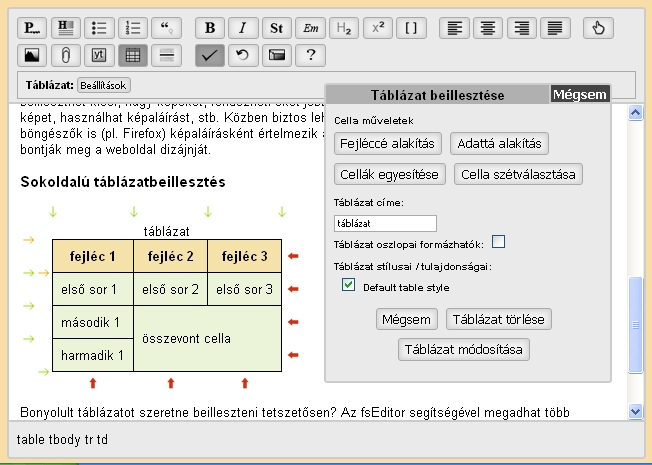The width and height of the screenshot is (652, 465).
Task: Toggle italic formatting
Action: point(243,28)
